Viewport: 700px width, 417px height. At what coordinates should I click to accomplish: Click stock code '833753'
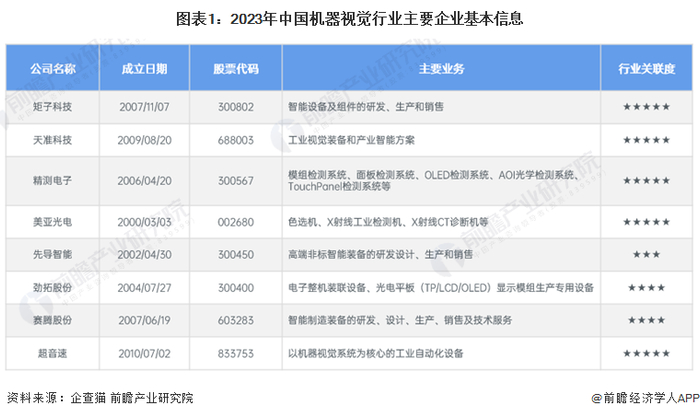[x=236, y=354]
